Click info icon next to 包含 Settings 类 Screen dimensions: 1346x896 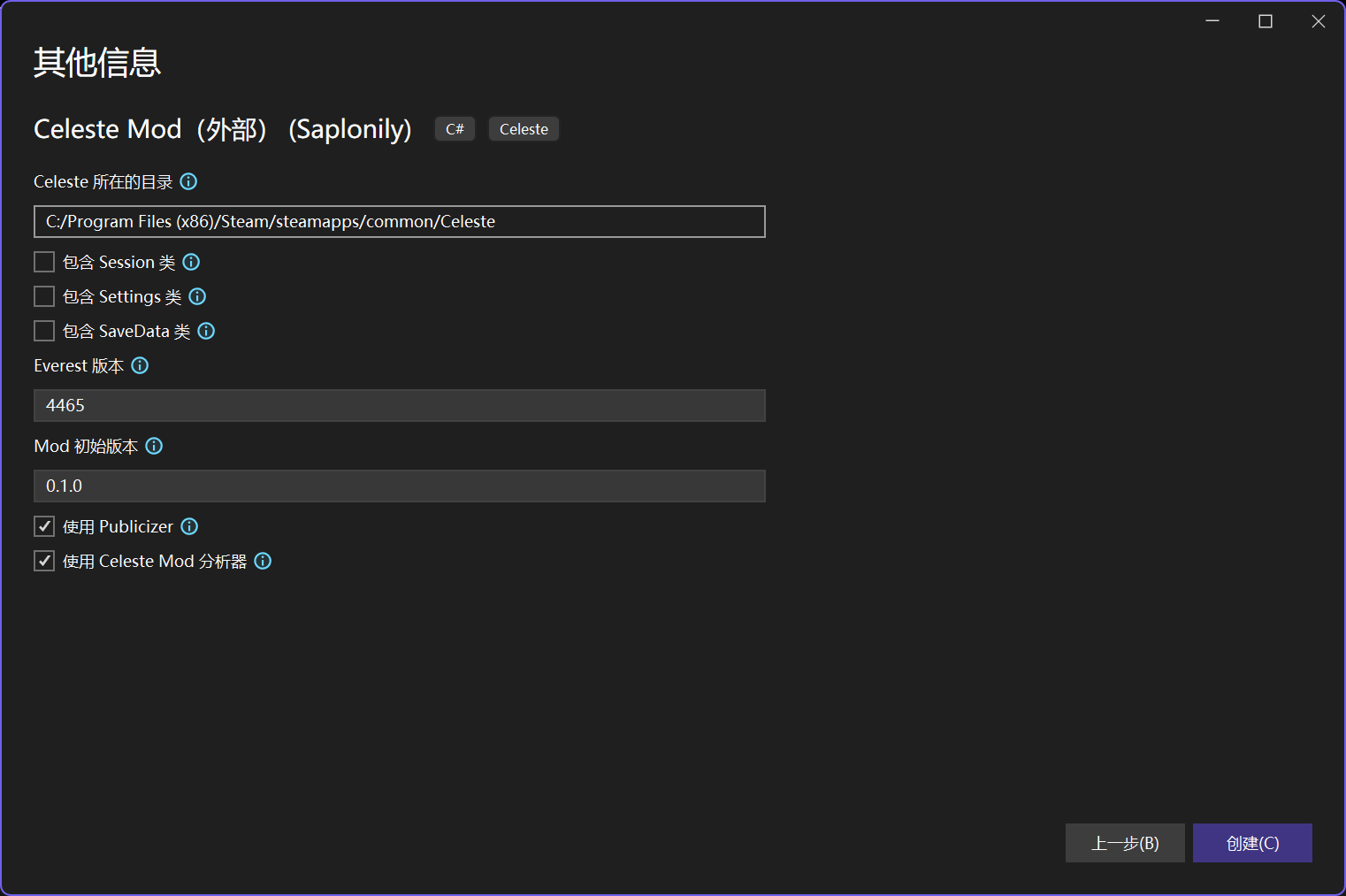click(x=197, y=296)
